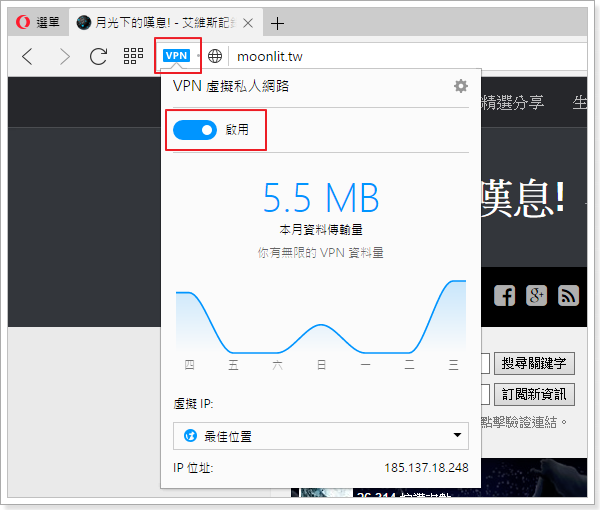This screenshot has width=600, height=510.
Task: Open the Facebook social icon
Action: (504, 295)
